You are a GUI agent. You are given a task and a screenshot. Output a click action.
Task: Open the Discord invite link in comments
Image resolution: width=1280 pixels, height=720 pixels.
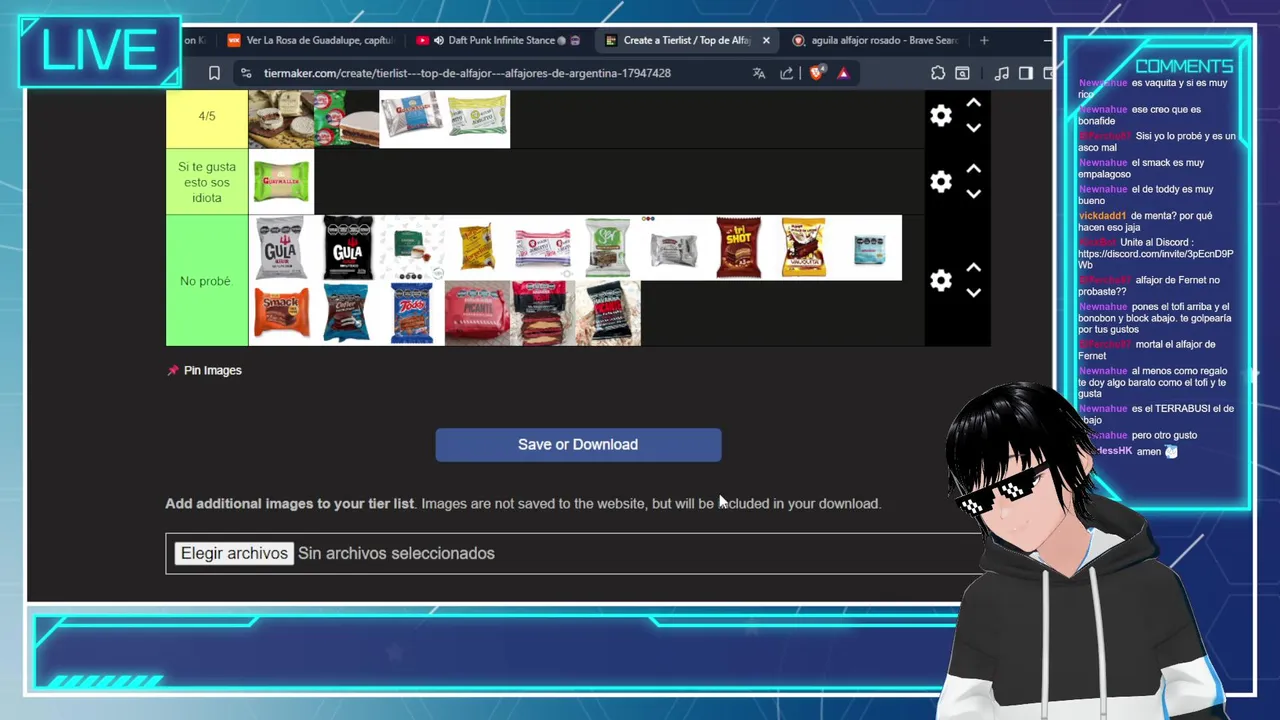tap(1155, 259)
